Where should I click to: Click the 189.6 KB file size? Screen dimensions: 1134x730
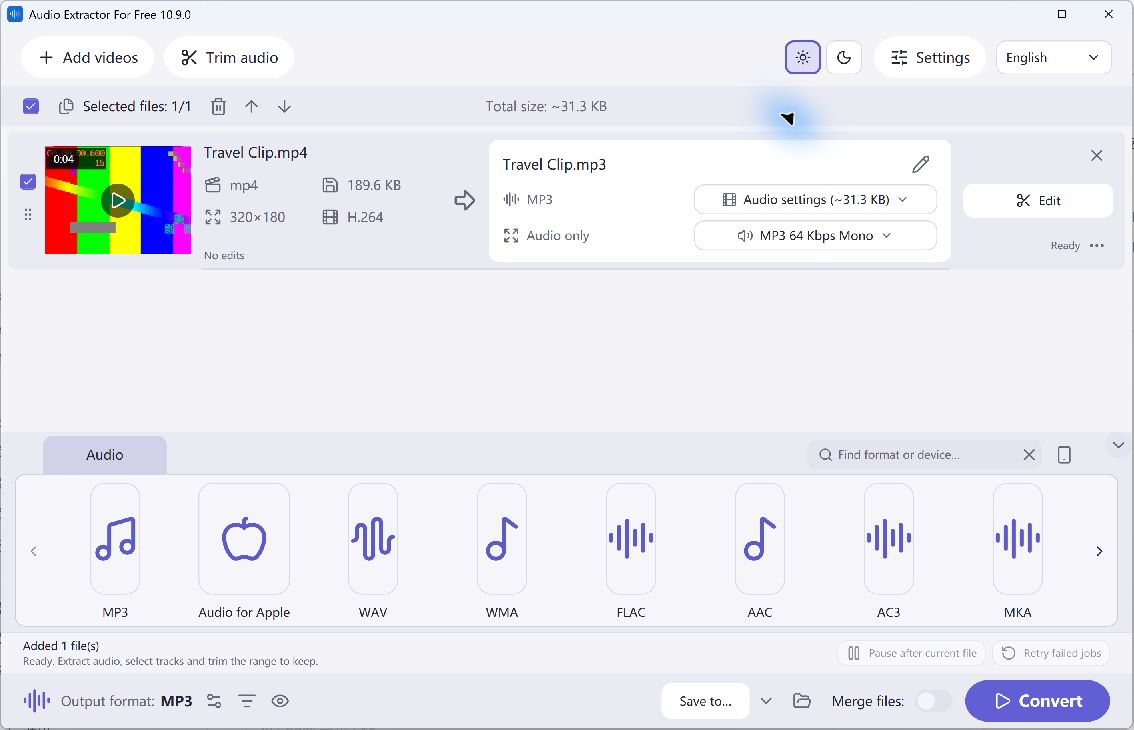coord(373,185)
